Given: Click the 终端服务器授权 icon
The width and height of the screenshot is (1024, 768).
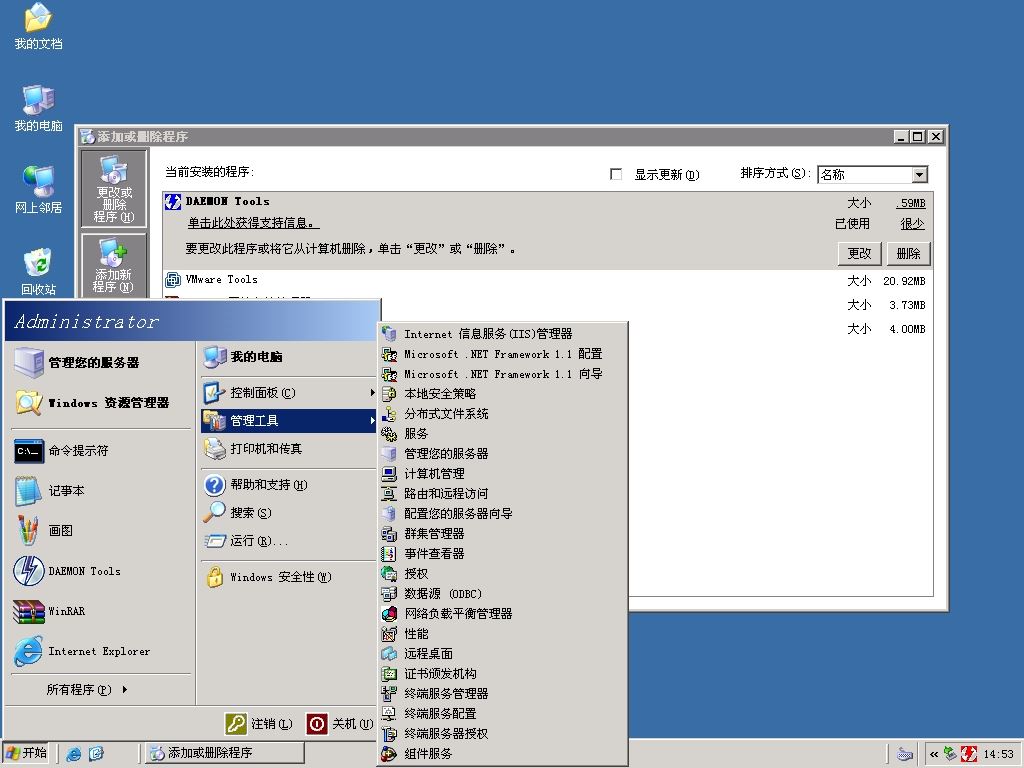Looking at the screenshot, I should coord(389,734).
